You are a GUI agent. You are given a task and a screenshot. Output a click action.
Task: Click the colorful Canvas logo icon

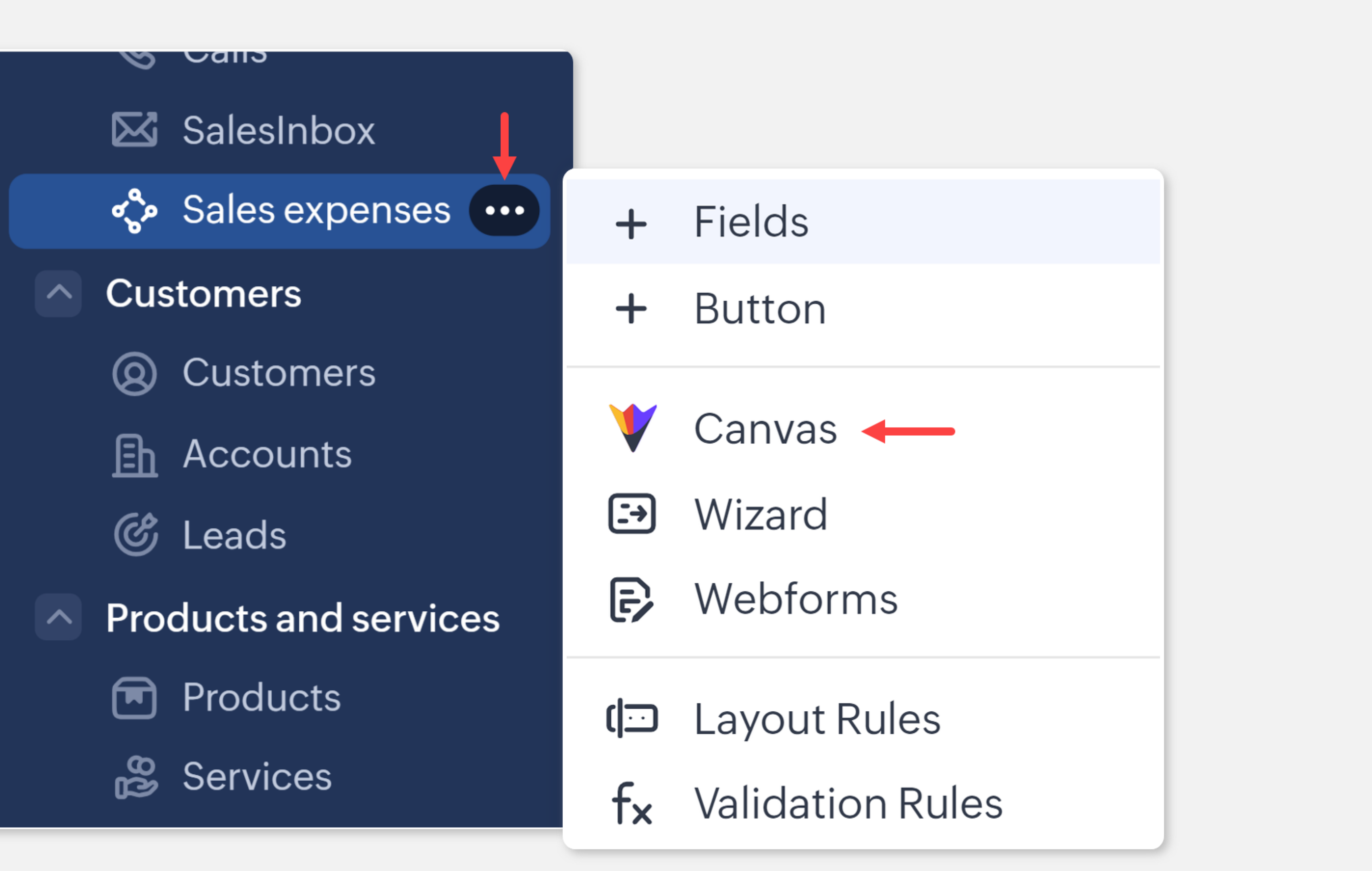point(632,427)
